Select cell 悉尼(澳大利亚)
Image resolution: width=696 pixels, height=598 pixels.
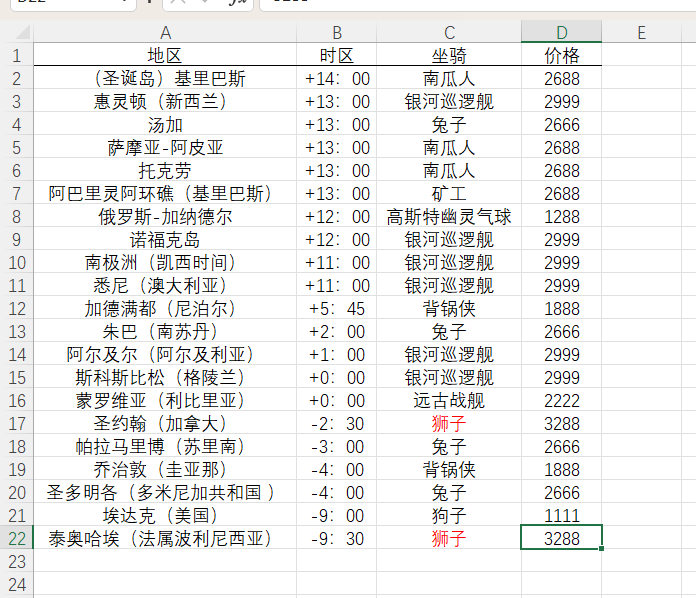tap(165, 286)
